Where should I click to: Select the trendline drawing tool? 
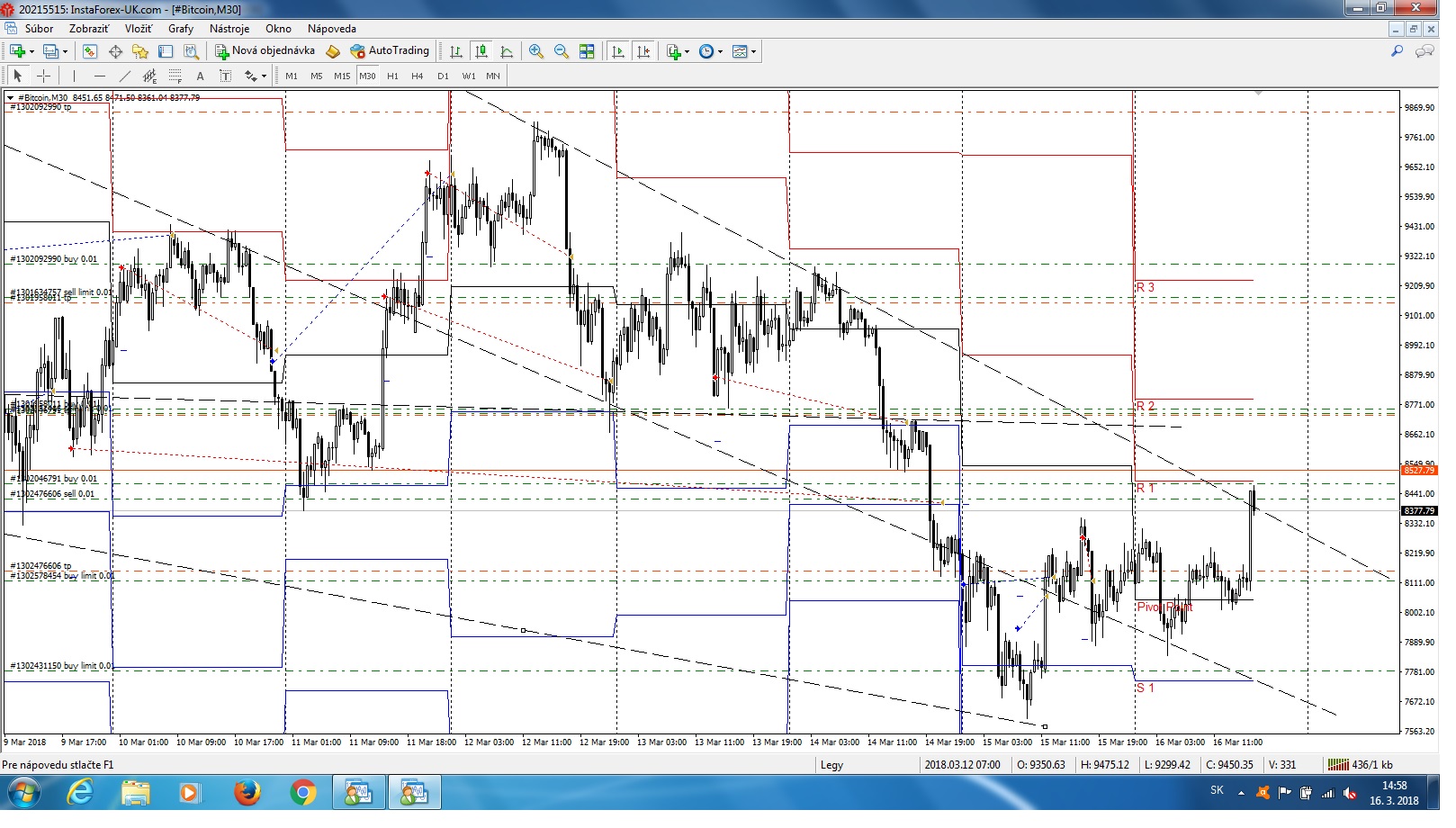[x=124, y=76]
